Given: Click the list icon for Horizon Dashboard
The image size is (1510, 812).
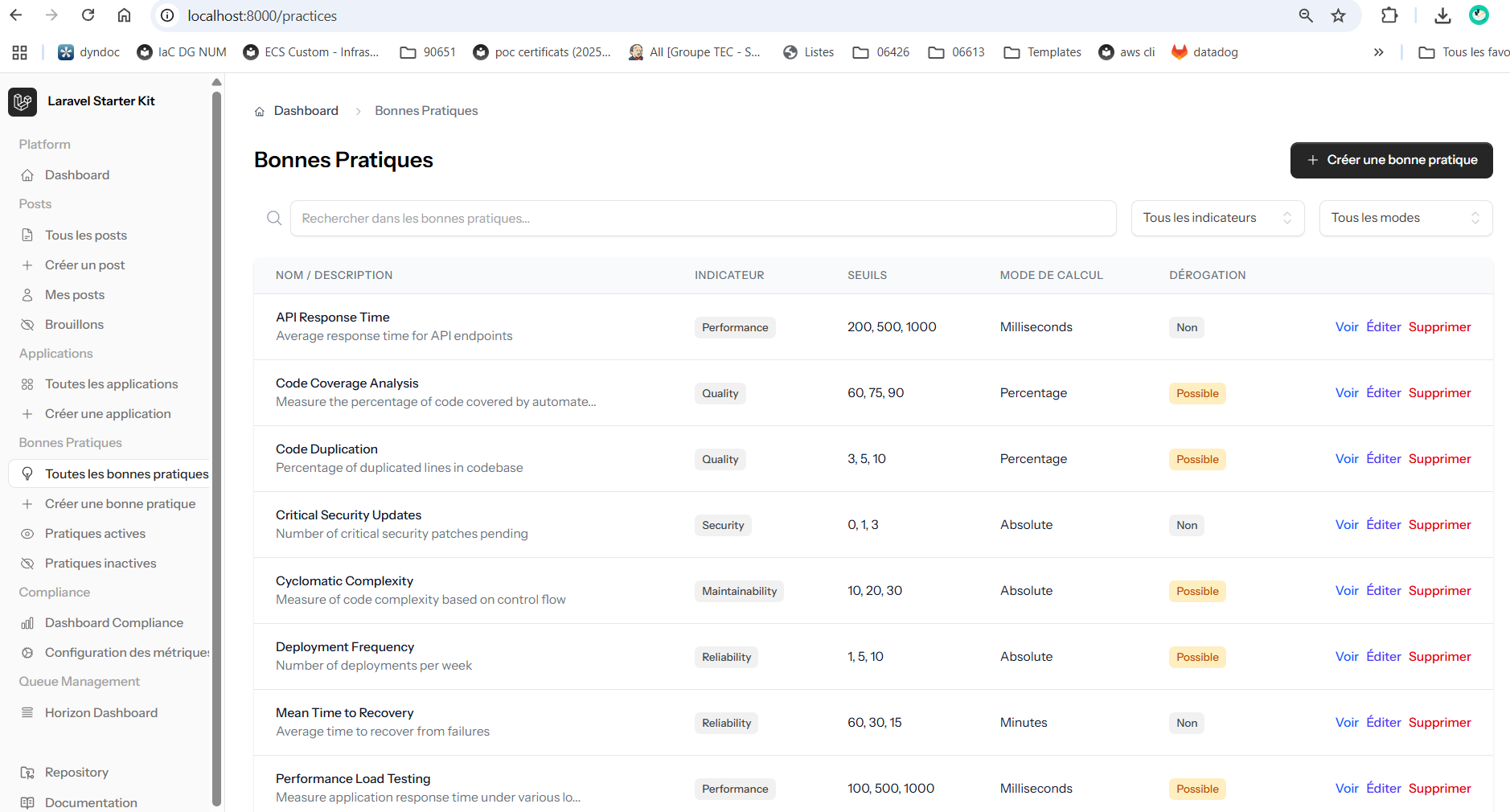Looking at the screenshot, I should coord(27,712).
